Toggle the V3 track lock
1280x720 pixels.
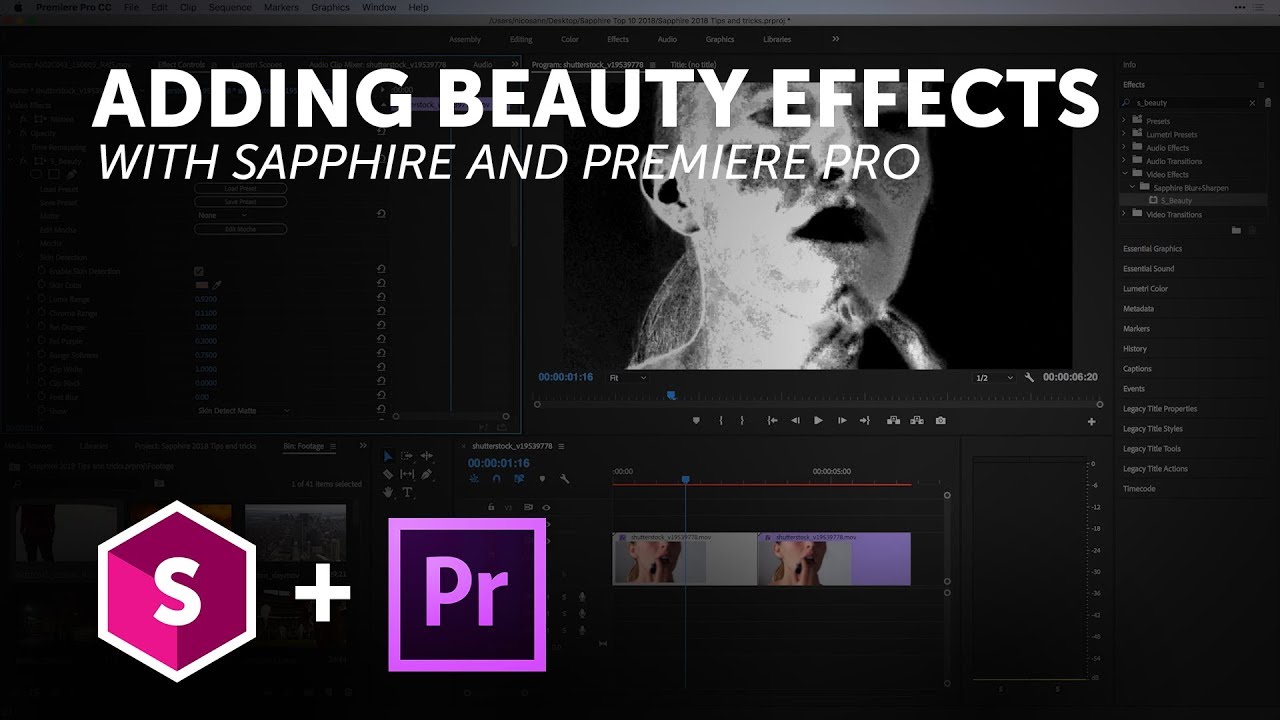tap(490, 507)
